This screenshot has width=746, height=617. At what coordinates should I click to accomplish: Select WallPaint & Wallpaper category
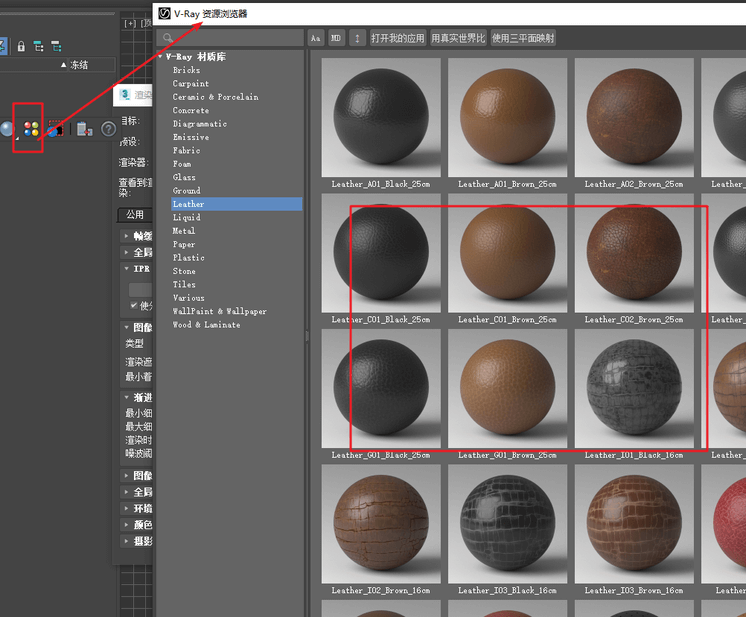pyautogui.click(x=219, y=311)
